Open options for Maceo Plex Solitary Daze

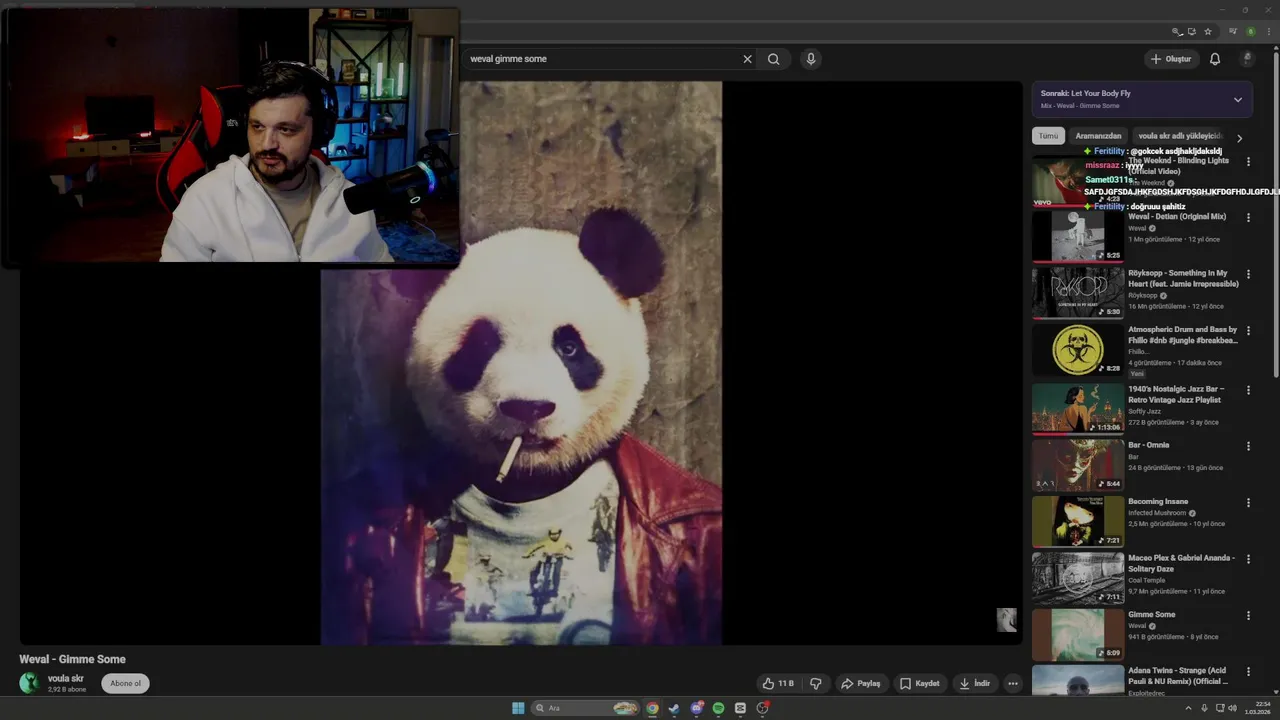coord(1248,559)
